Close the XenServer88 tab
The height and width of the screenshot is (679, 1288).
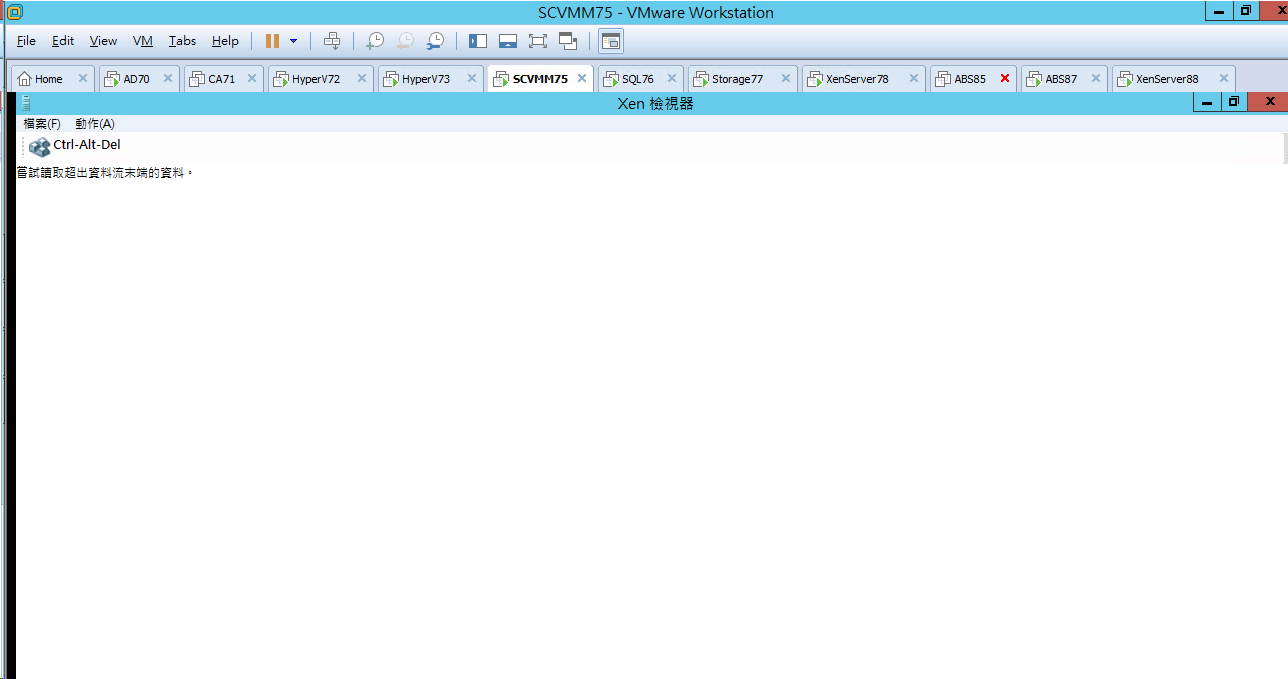[x=1224, y=78]
